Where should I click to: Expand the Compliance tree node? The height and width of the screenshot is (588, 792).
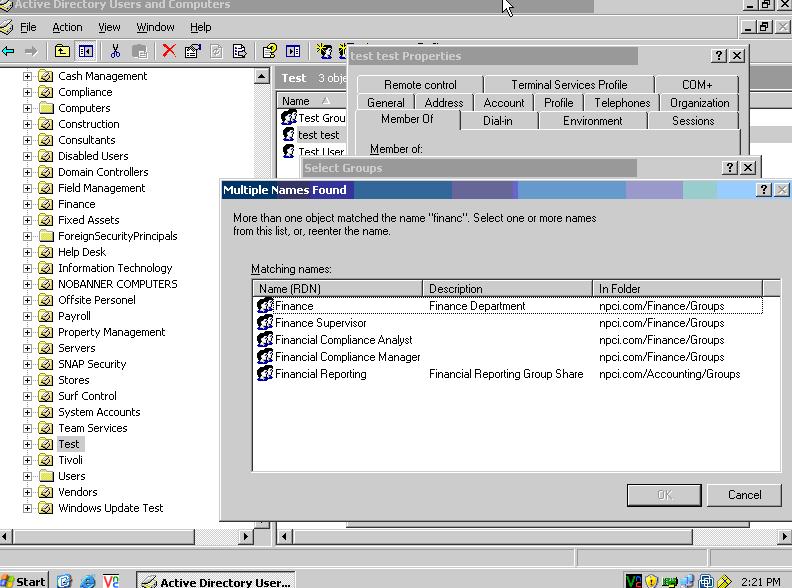click(x=27, y=92)
